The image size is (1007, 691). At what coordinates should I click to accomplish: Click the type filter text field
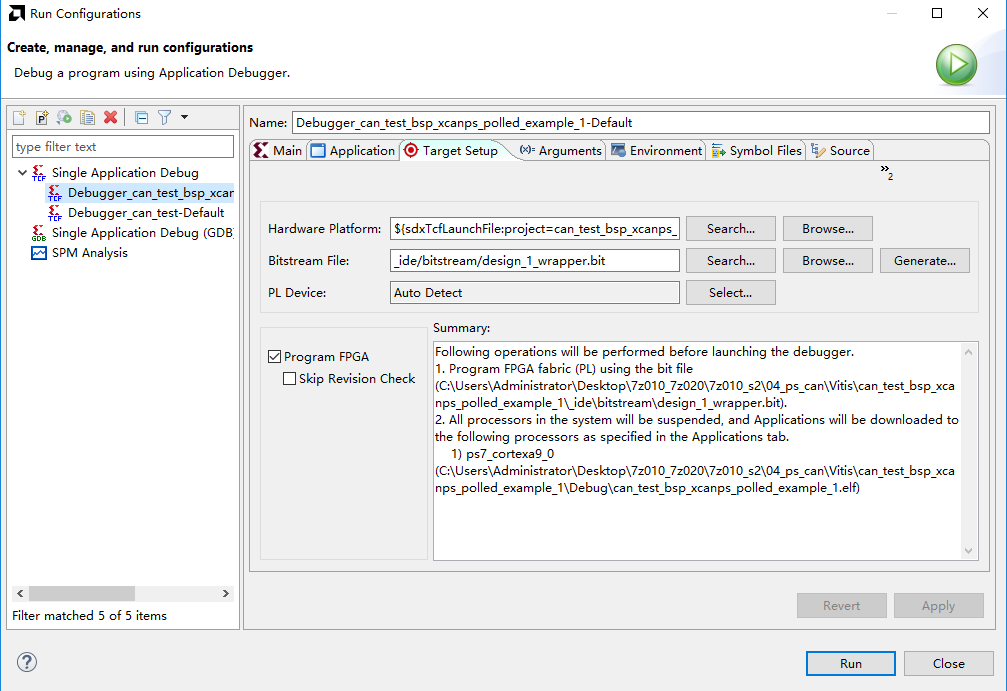[123, 146]
